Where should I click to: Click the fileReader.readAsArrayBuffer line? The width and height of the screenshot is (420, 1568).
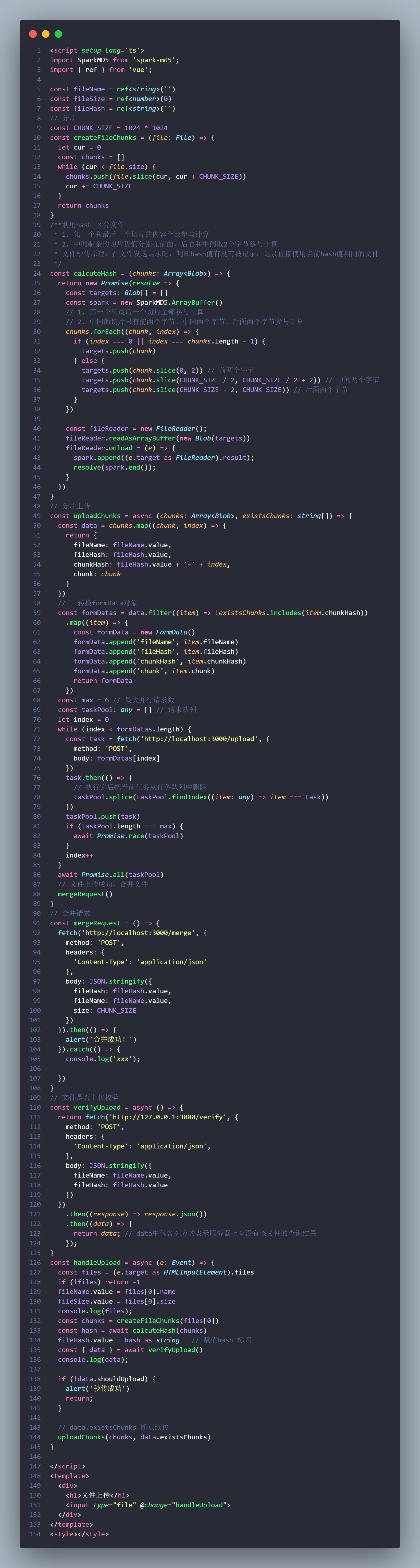(x=158, y=438)
